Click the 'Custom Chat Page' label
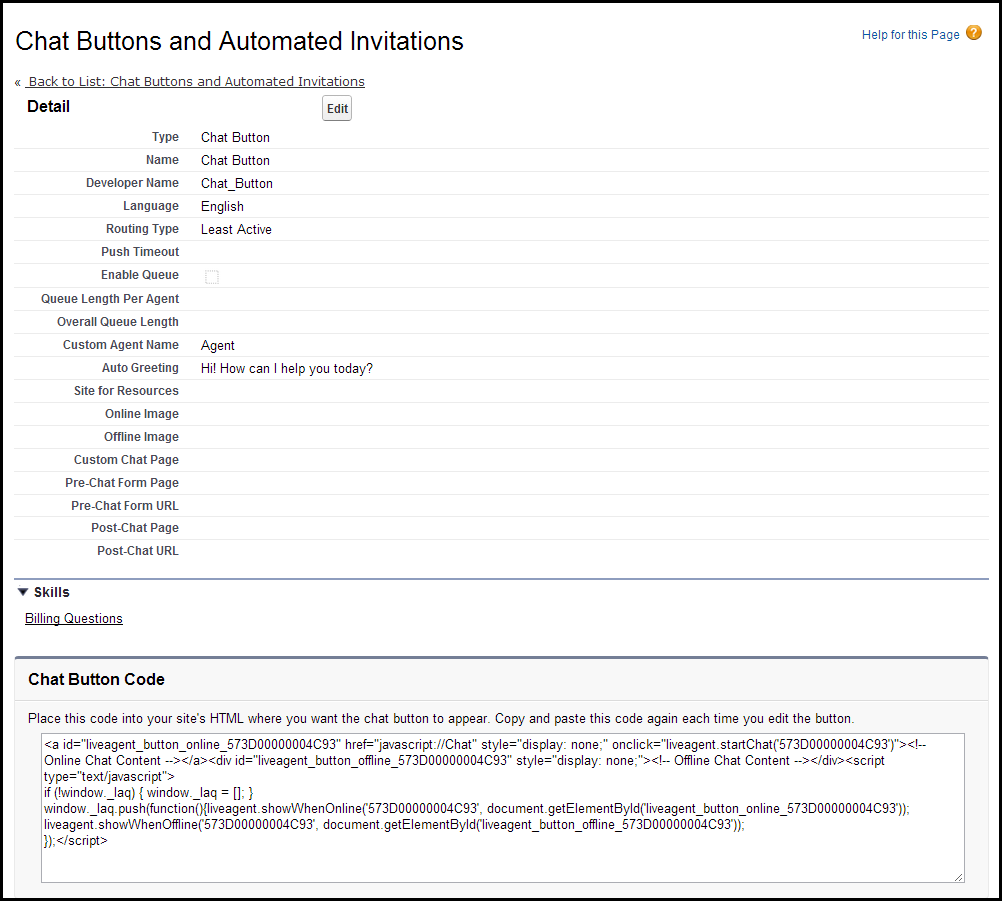Viewport: 1002px width, 901px height. (126, 460)
